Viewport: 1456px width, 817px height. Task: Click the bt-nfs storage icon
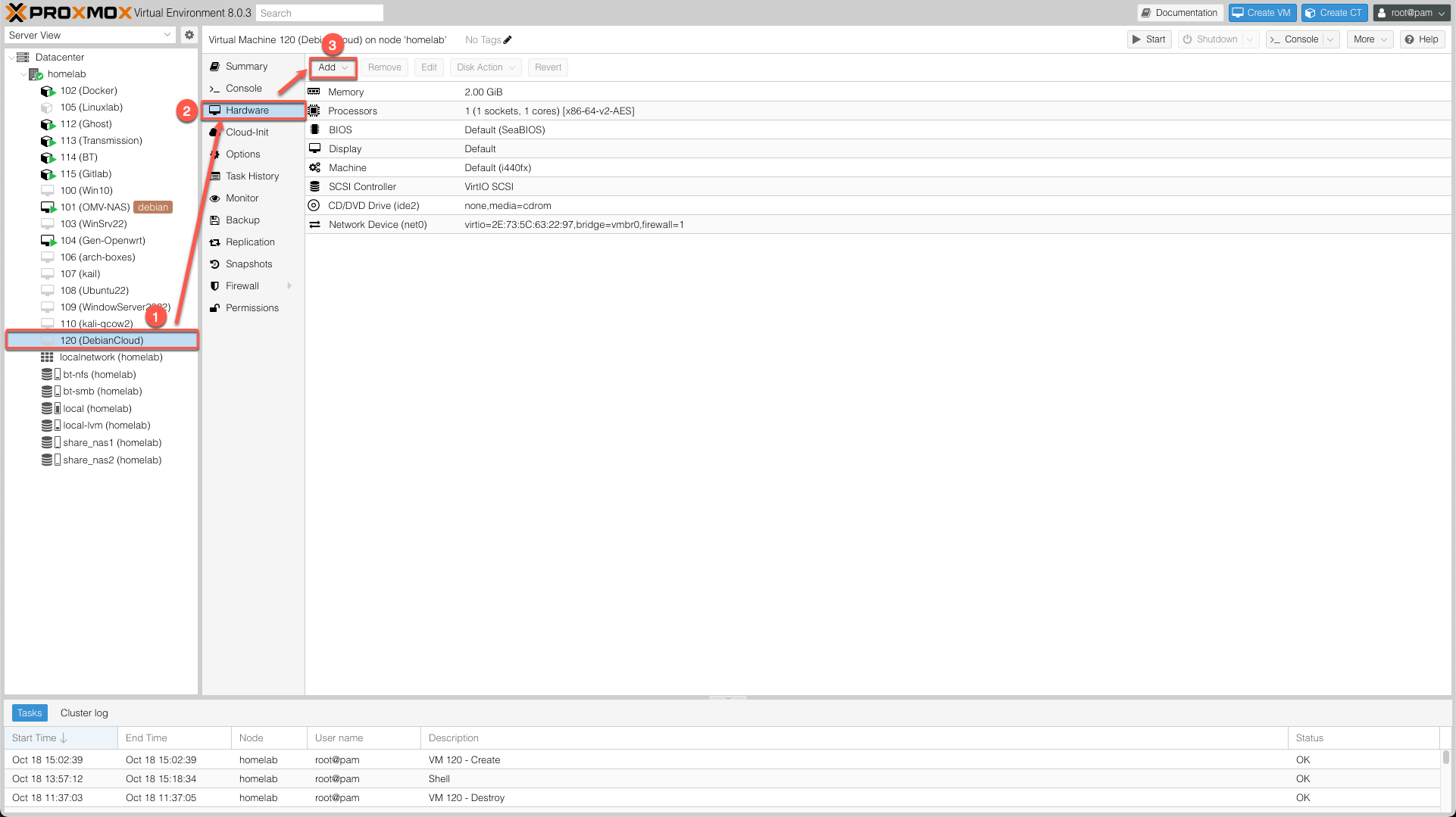[51, 374]
